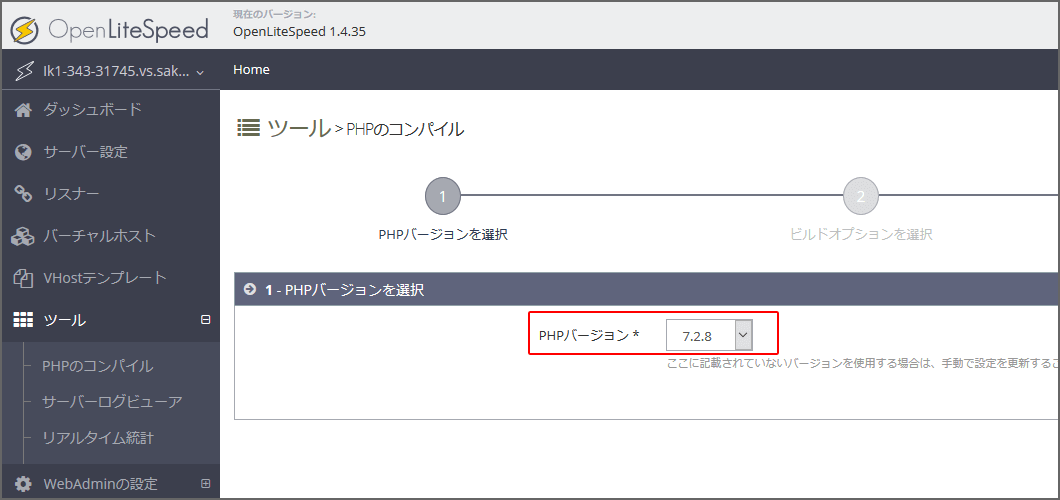The width and height of the screenshot is (1060, 500).
Task: Click the Home breadcrumb link
Action: pos(251,70)
